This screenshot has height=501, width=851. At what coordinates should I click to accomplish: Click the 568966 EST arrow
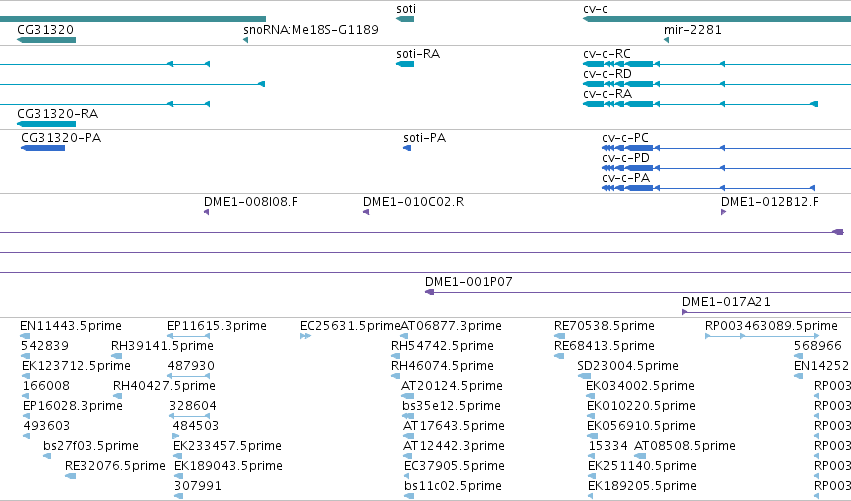click(798, 356)
